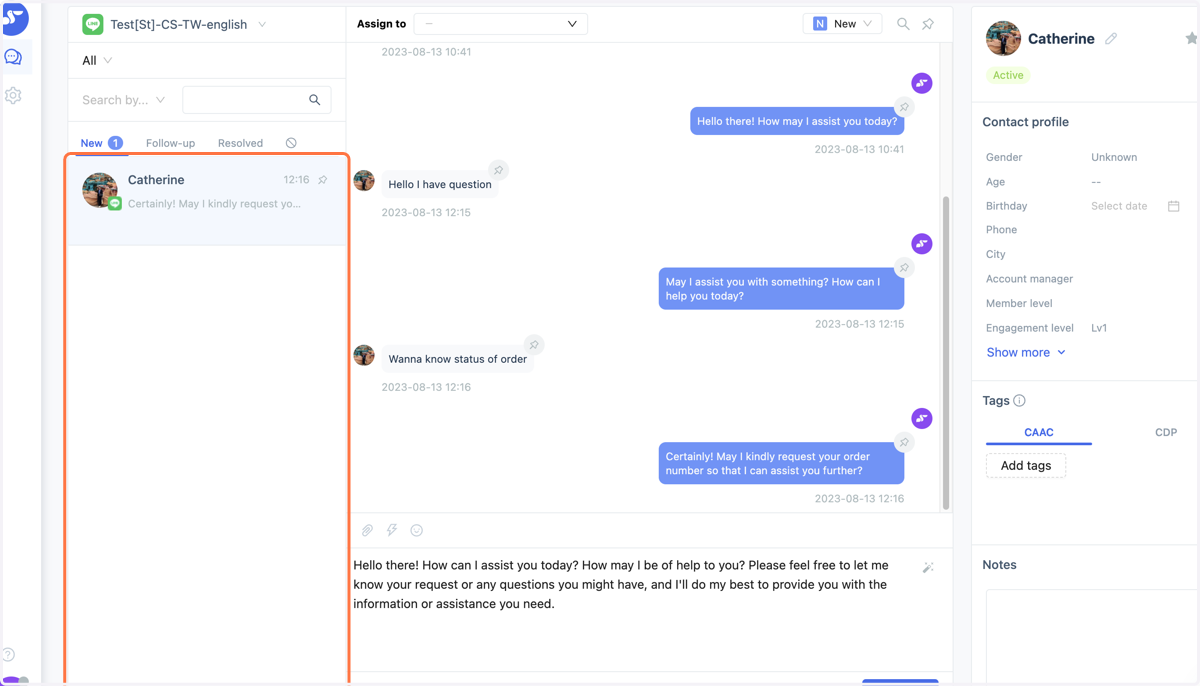Click the '2023-08-13 12:16' timestamp under 'Wanna know'

pyautogui.click(x=426, y=388)
